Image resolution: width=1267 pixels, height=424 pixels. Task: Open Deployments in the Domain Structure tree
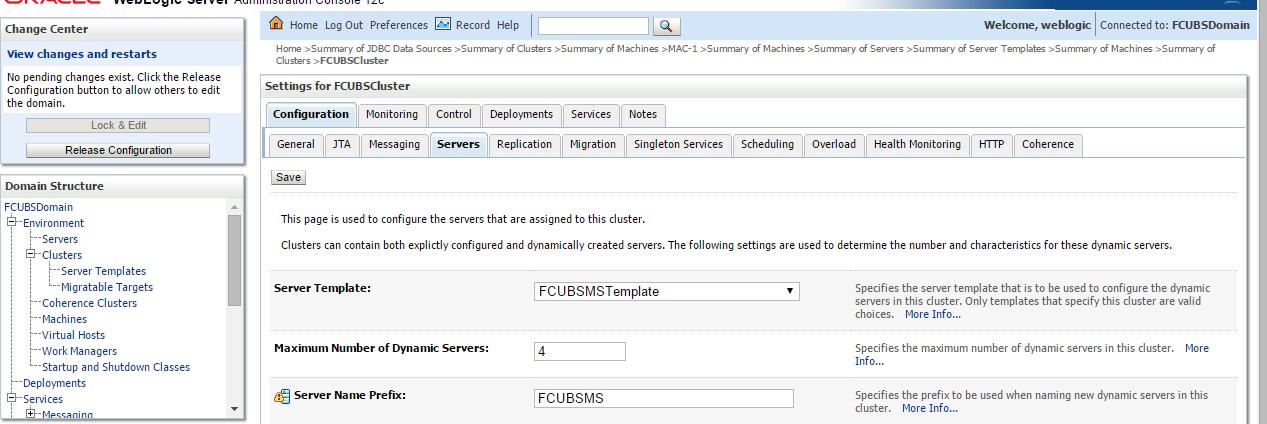[54, 383]
